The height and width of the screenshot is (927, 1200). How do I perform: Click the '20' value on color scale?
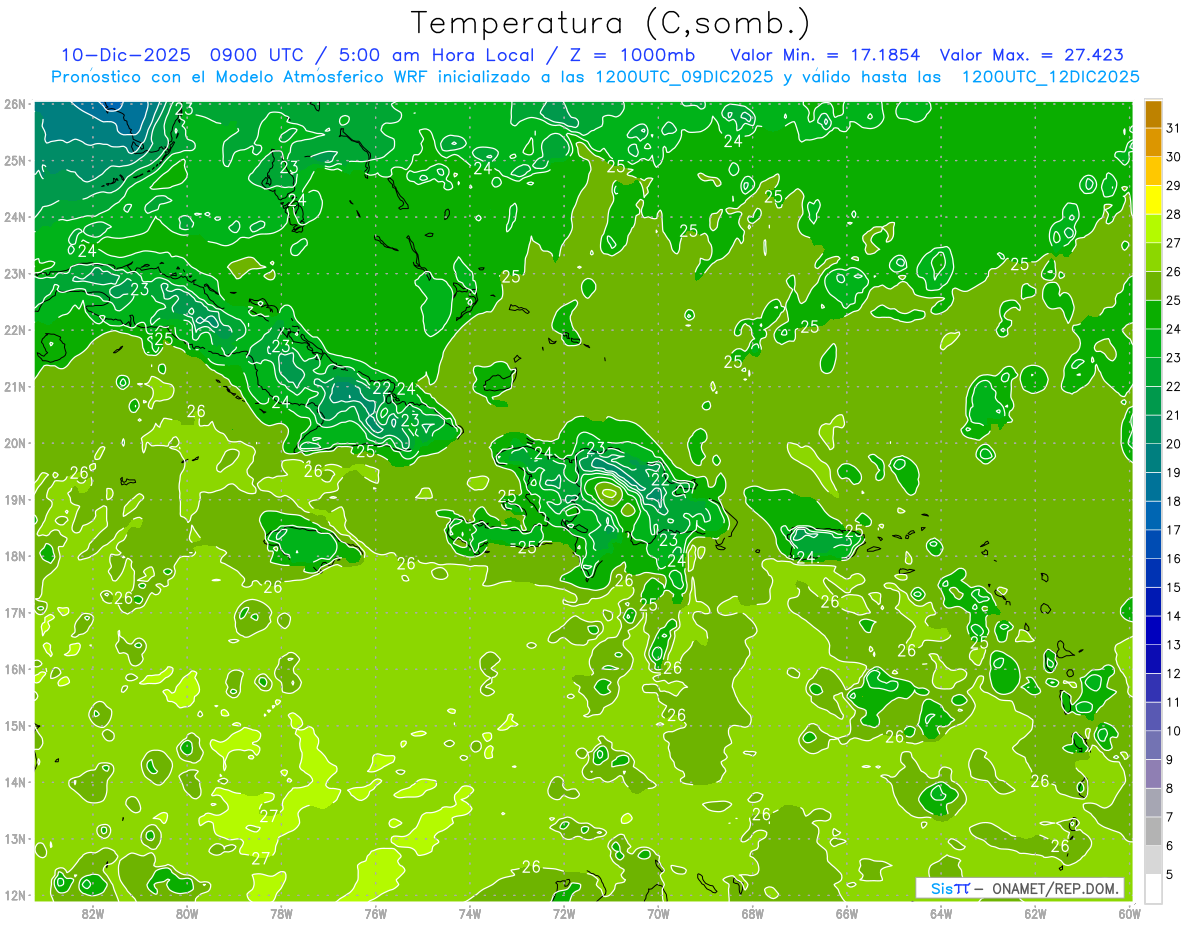(1174, 444)
